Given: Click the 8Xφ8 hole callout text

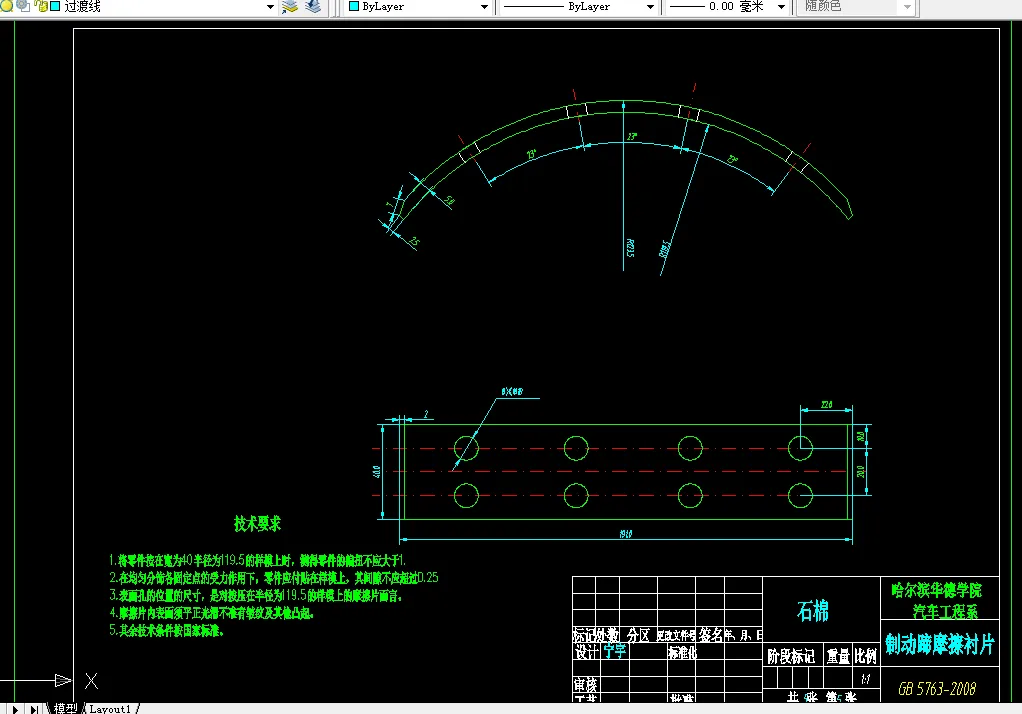Looking at the screenshot, I should coord(512,392).
